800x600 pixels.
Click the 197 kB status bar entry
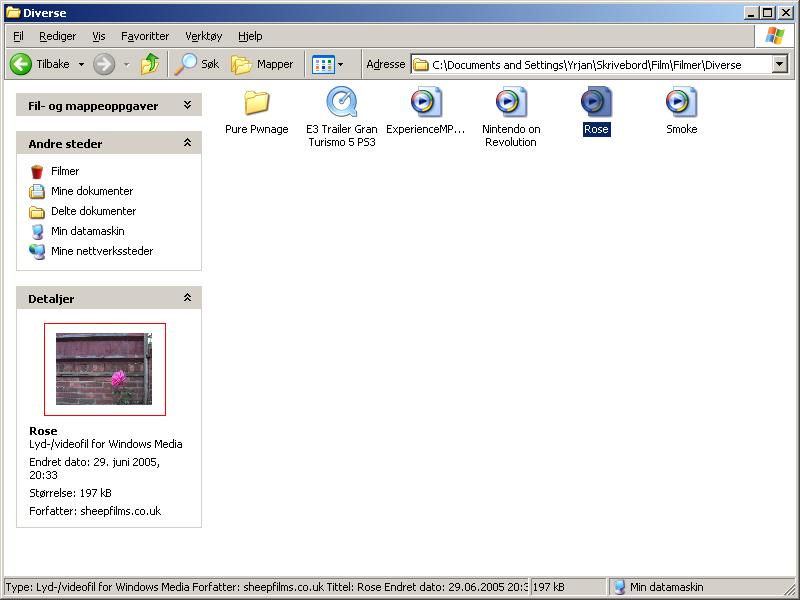tap(548, 587)
